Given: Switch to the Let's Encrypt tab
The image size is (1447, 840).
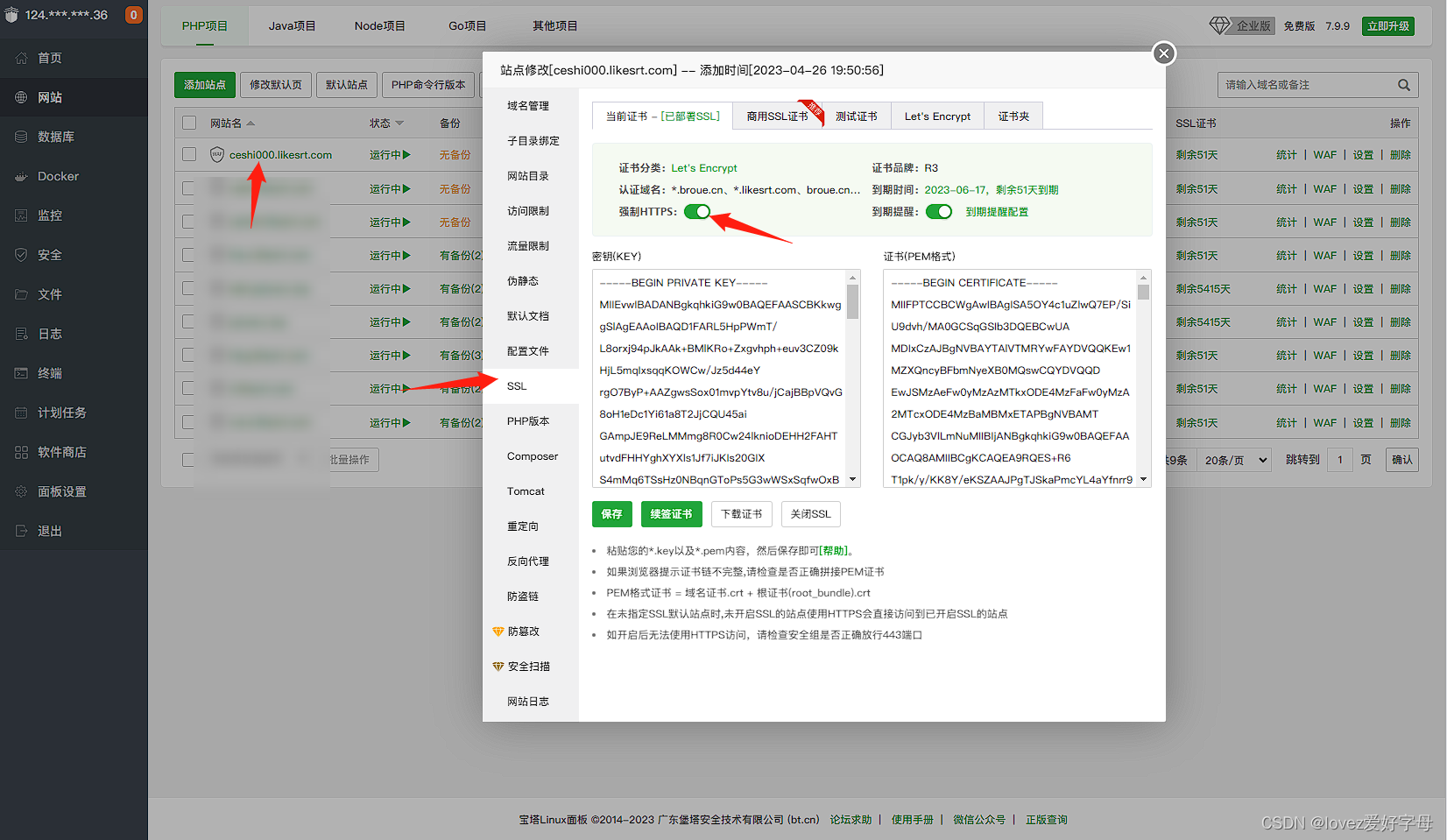Looking at the screenshot, I should point(937,116).
